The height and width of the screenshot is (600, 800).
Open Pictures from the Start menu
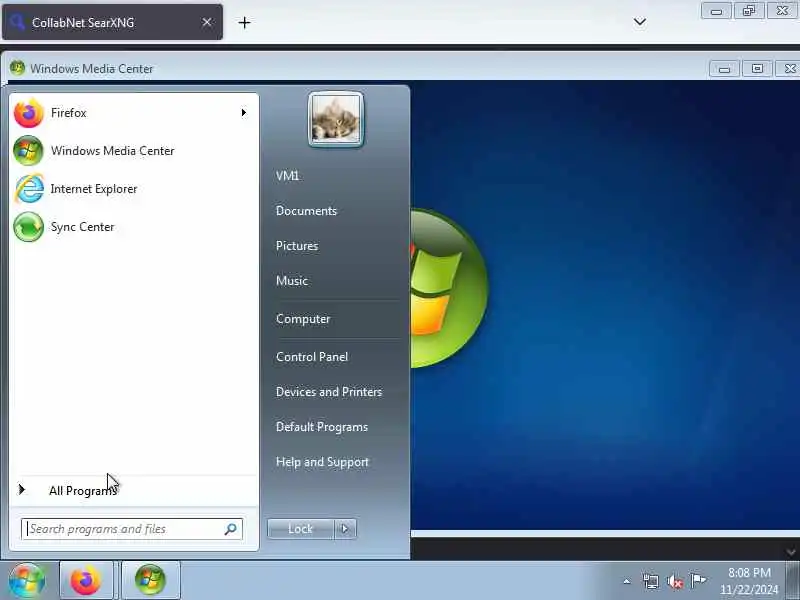click(x=297, y=246)
